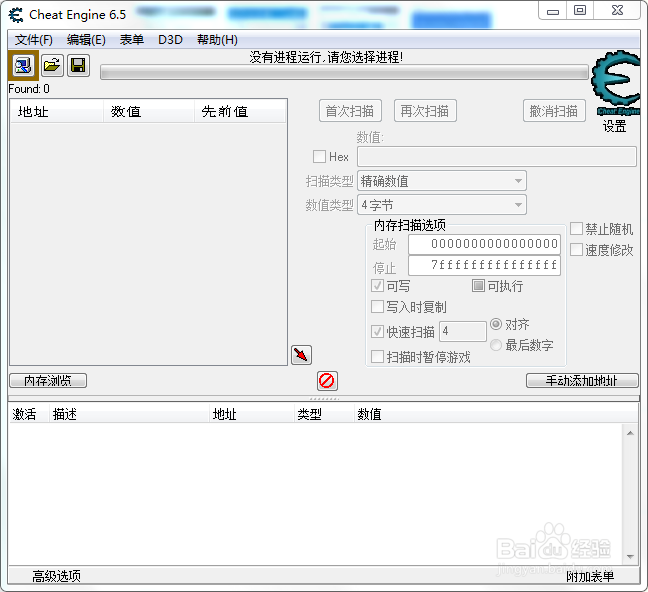
Task: Open the D3D menu
Action: [x=170, y=40]
